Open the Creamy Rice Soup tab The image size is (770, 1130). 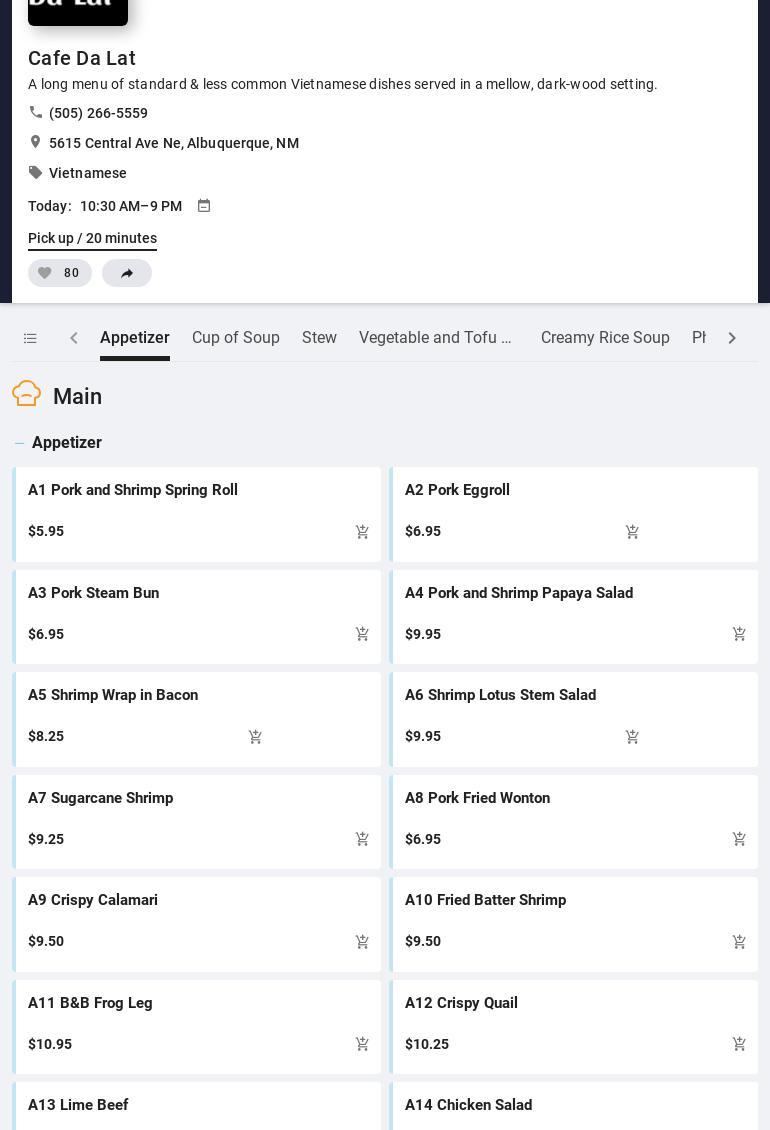(605, 338)
